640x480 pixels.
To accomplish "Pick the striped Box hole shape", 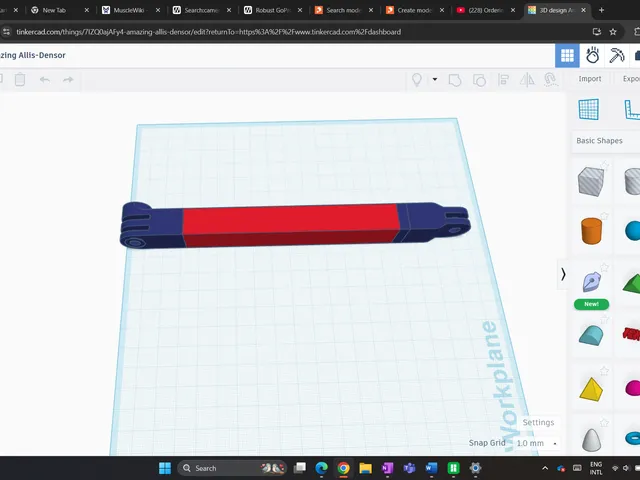I will coord(591,182).
